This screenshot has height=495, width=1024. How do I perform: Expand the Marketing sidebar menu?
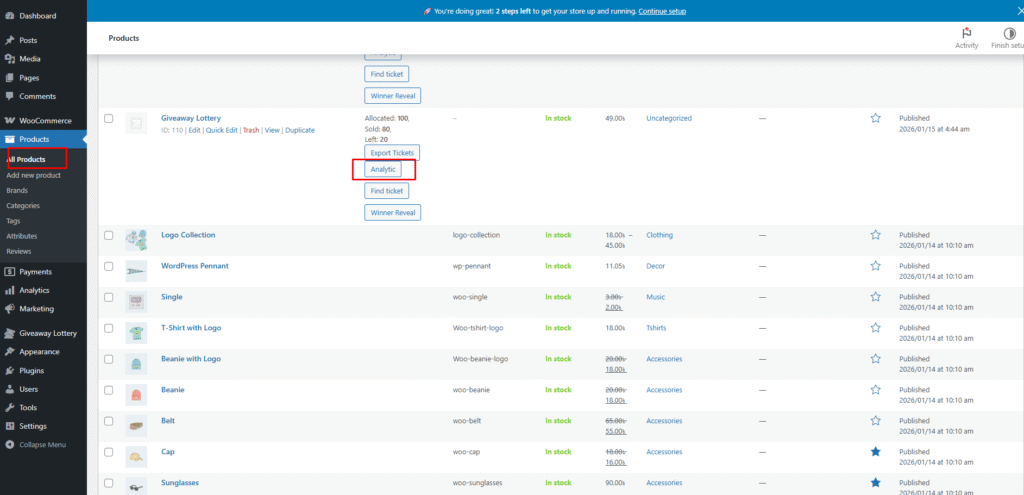(x=36, y=309)
